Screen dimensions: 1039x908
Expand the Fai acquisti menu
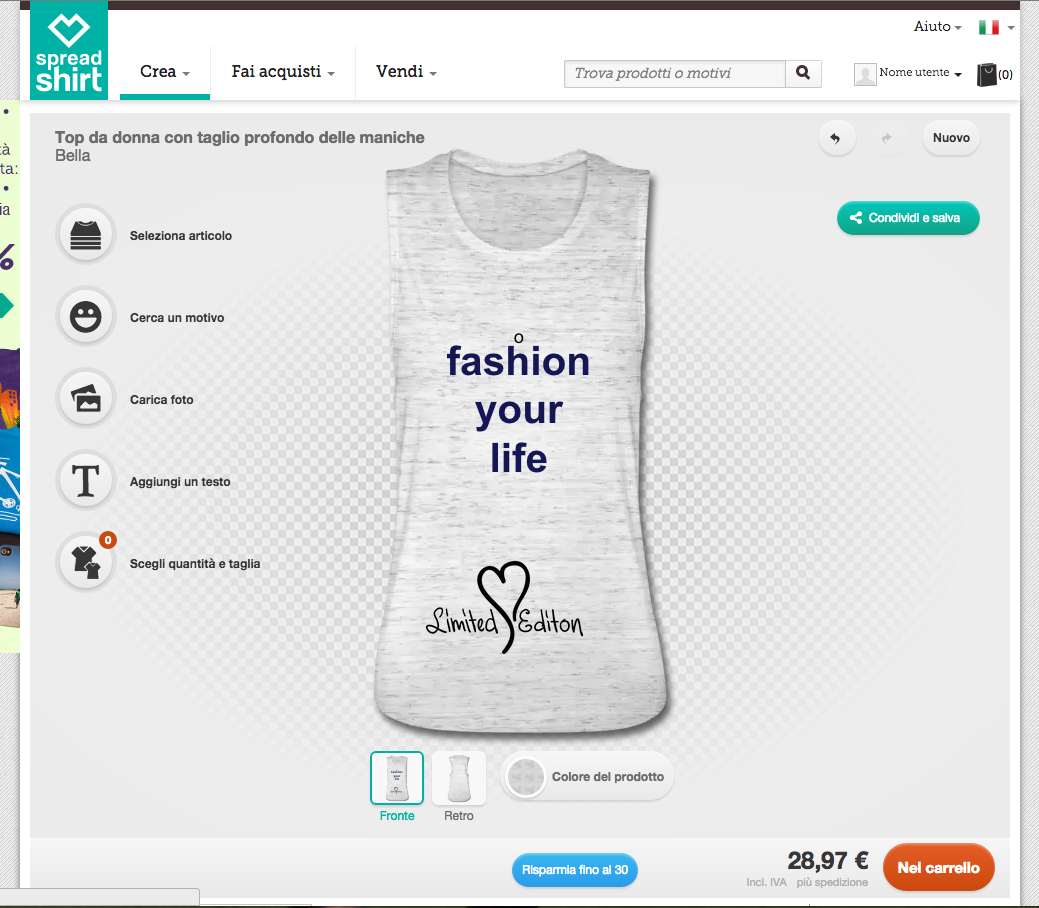point(283,72)
